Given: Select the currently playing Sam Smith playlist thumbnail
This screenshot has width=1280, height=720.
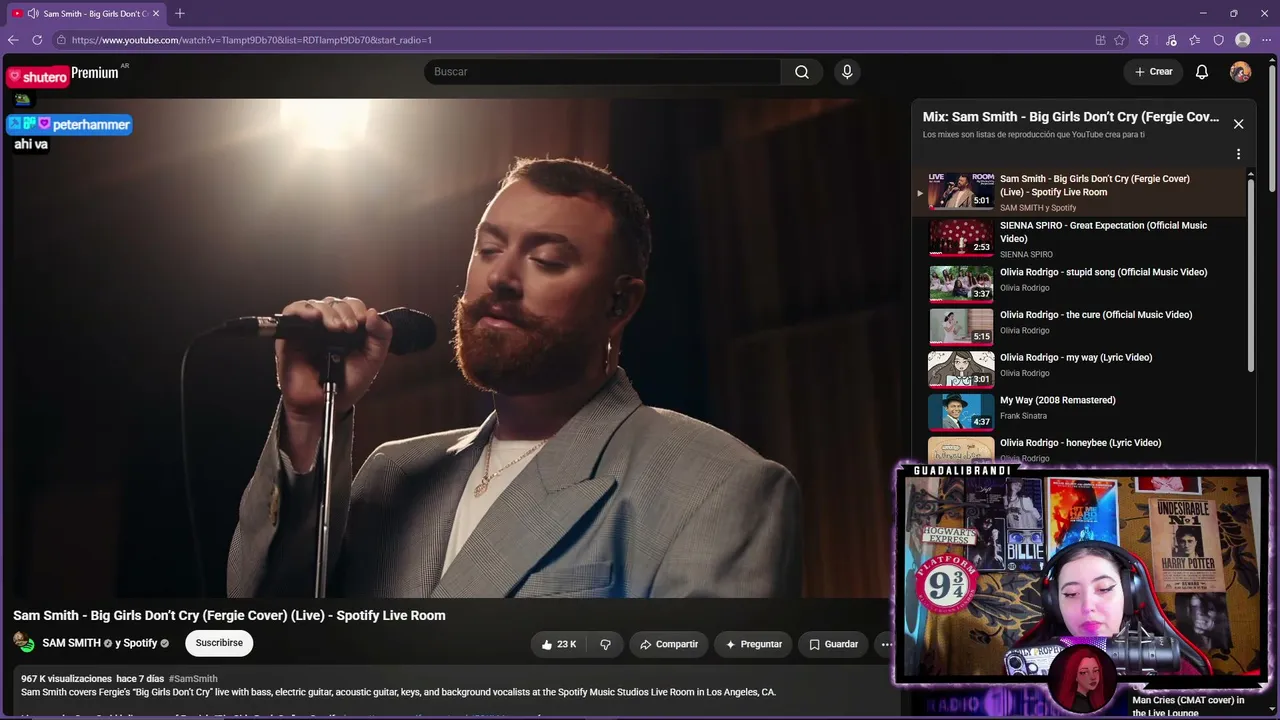Looking at the screenshot, I should coord(961,191).
